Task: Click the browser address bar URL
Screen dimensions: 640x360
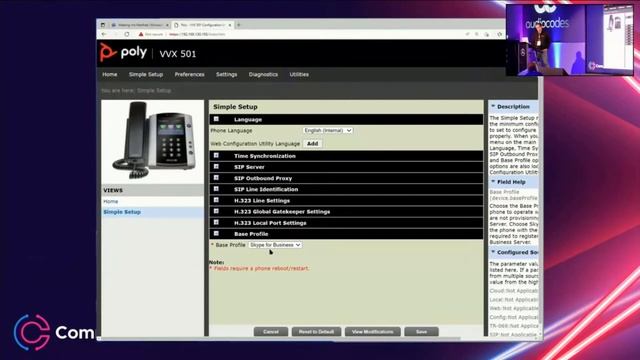Action: tap(197, 34)
